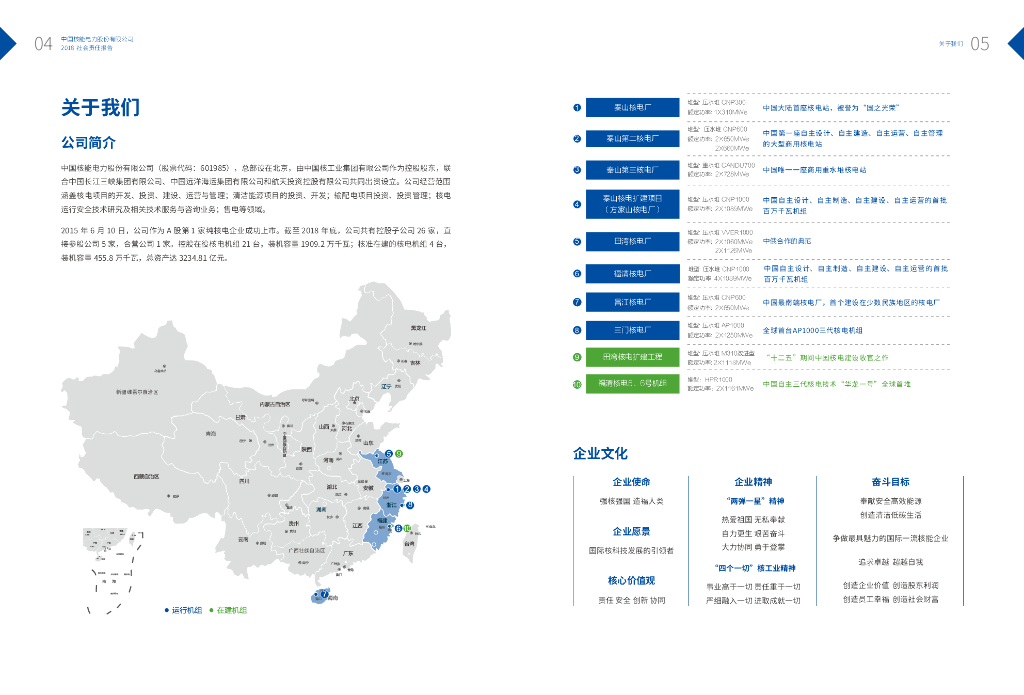Click the blue dot of 运行机组 legend

(x=167, y=610)
